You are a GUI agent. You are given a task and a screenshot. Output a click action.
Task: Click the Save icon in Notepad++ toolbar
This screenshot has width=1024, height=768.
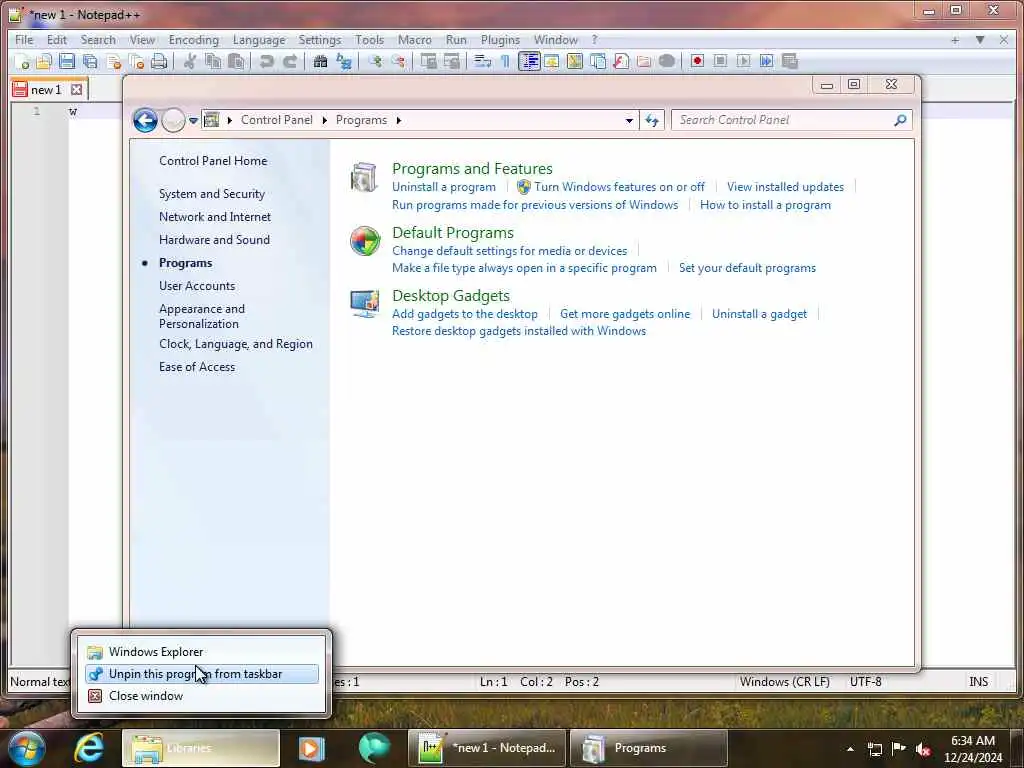click(67, 61)
